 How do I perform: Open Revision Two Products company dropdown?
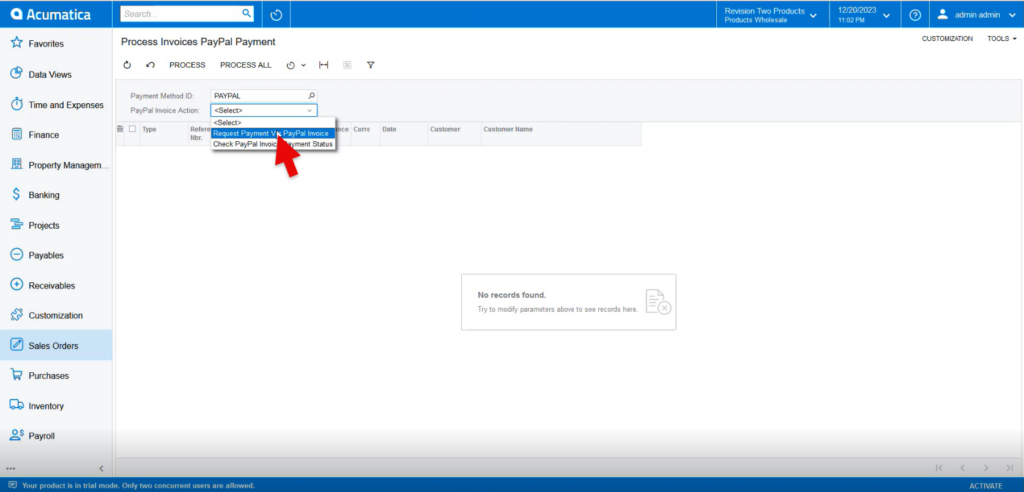point(771,15)
